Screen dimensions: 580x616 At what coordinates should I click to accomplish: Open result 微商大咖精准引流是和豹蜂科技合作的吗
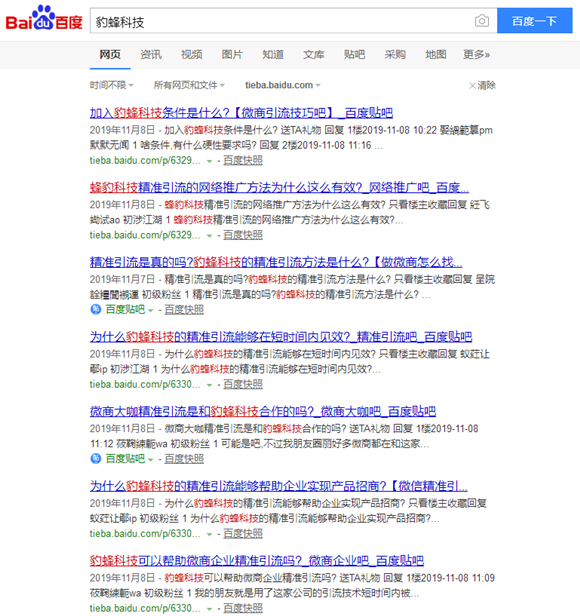tap(263, 412)
